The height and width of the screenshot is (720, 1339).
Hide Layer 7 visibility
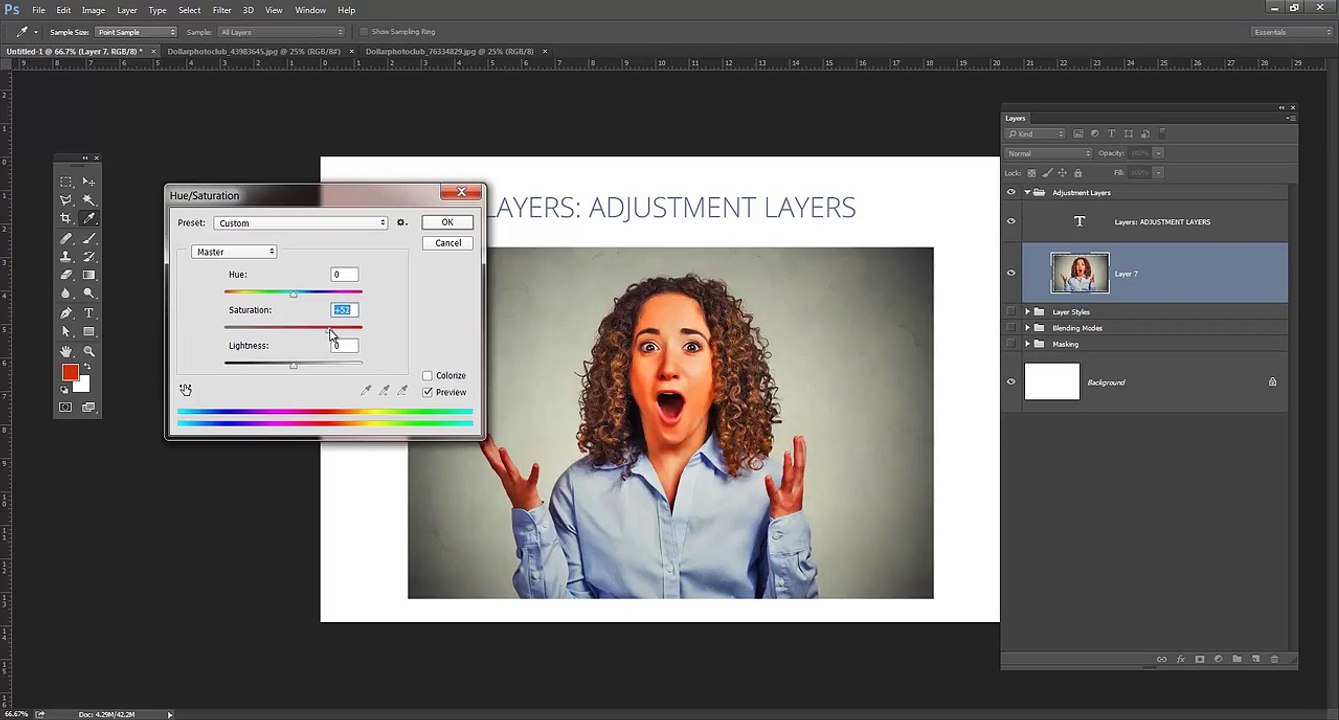tap(1011, 273)
